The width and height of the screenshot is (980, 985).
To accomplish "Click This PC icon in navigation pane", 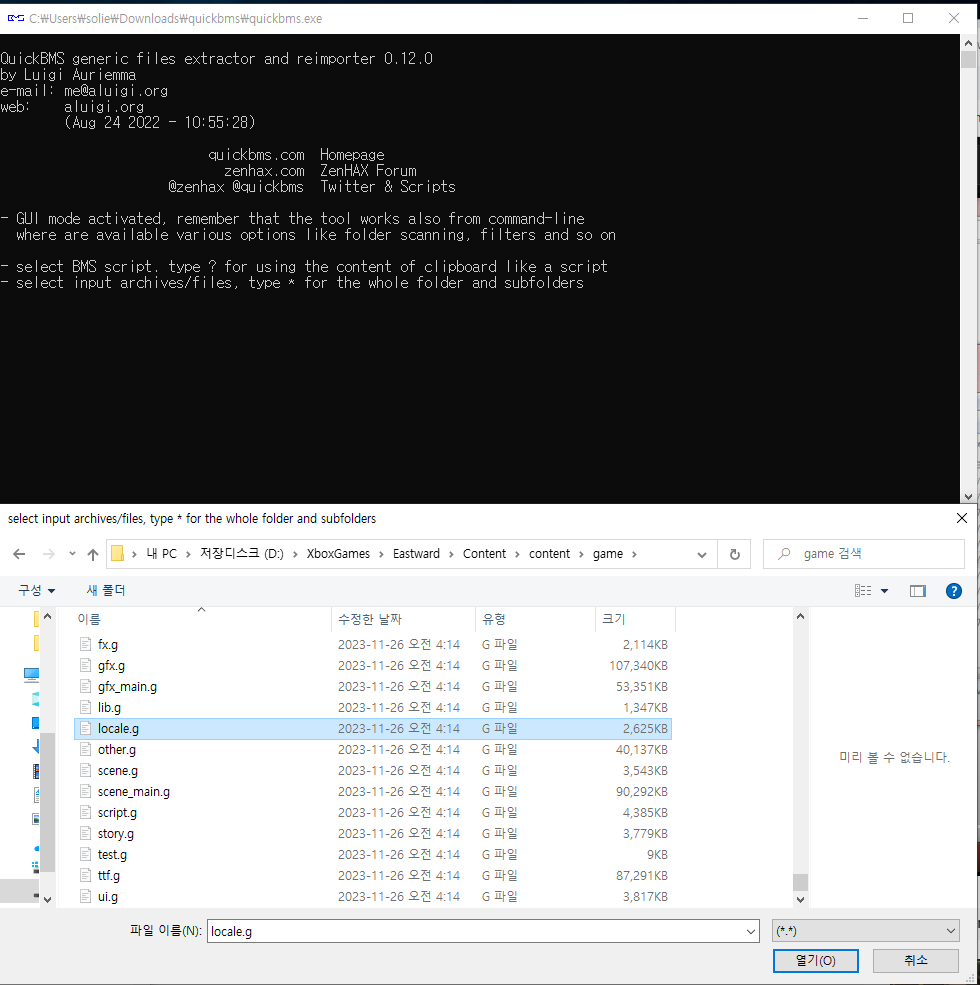I will pos(31,675).
